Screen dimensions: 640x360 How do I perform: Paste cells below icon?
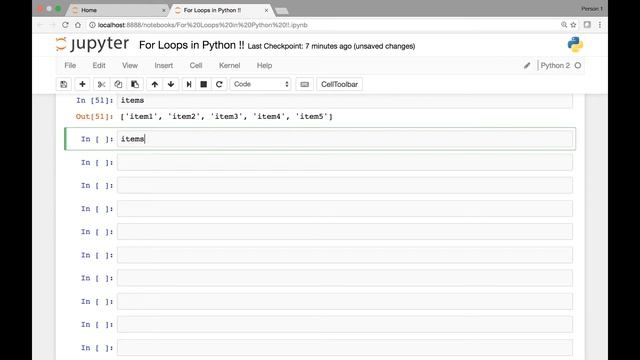135,84
